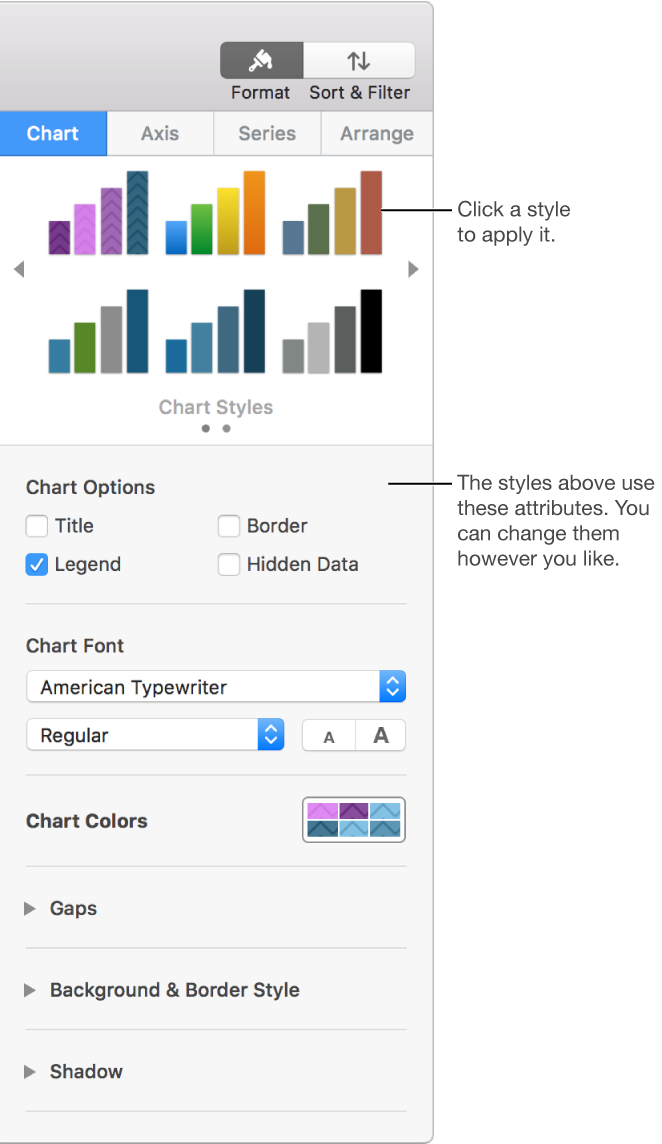Enable the Title checkbox
The height and width of the screenshot is (1144, 662).
pos(36,526)
